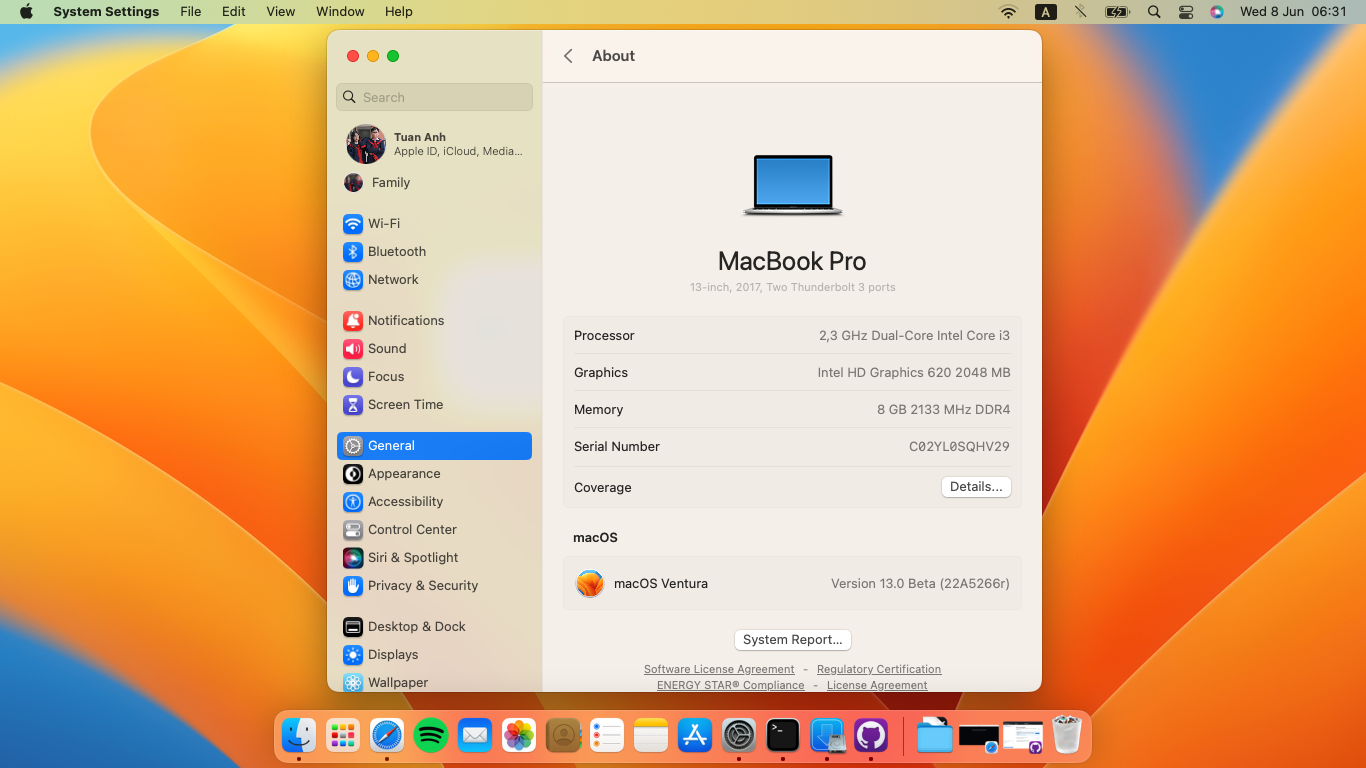The height and width of the screenshot is (768, 1366).
Task: Open Tuan Anh Apple ID account
Action: click(434, 144)
